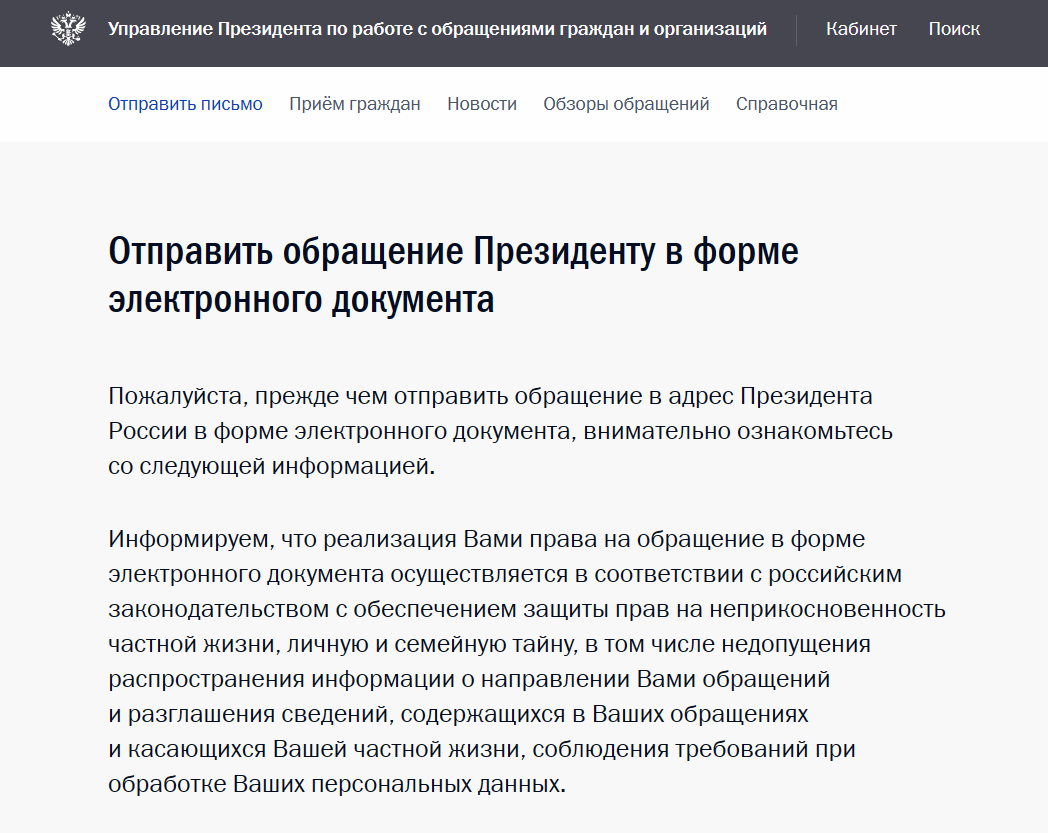The image size is (1048, 833).
Task: Click the double-headed eagle emblem logo
Action: pos(68,29)
